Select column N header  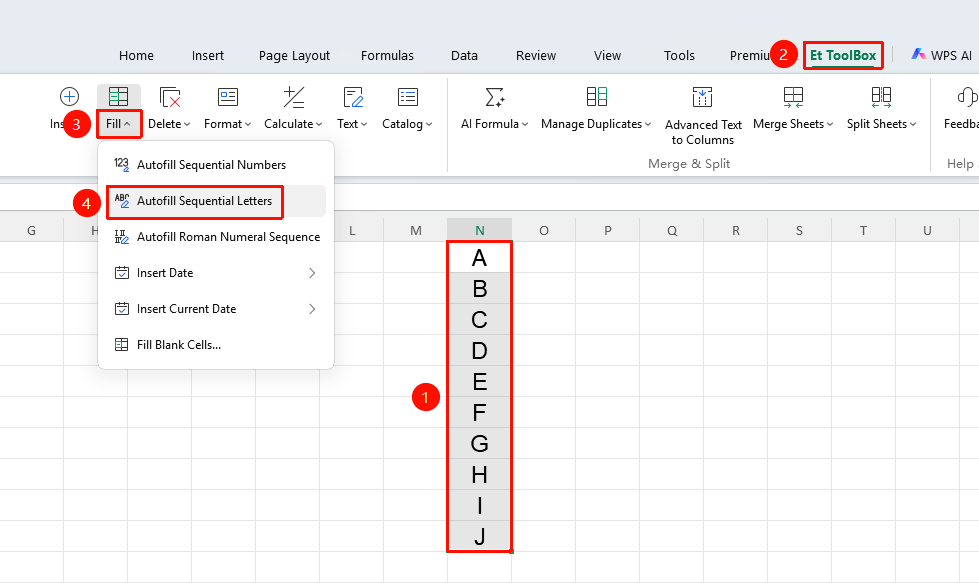click(480, 230)
